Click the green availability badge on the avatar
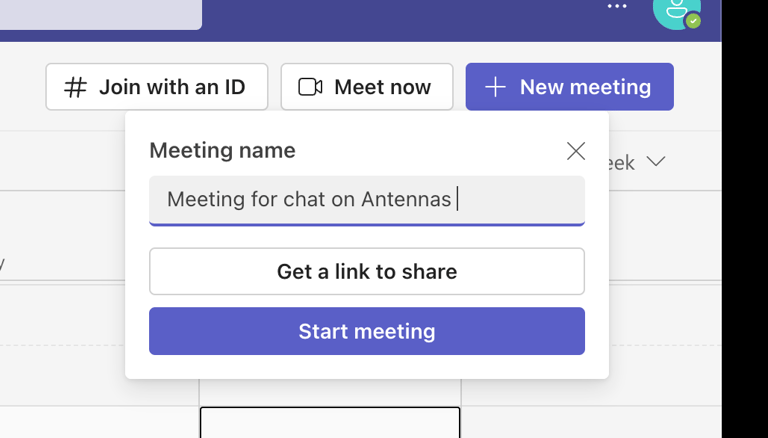 [x=693, y=21]
